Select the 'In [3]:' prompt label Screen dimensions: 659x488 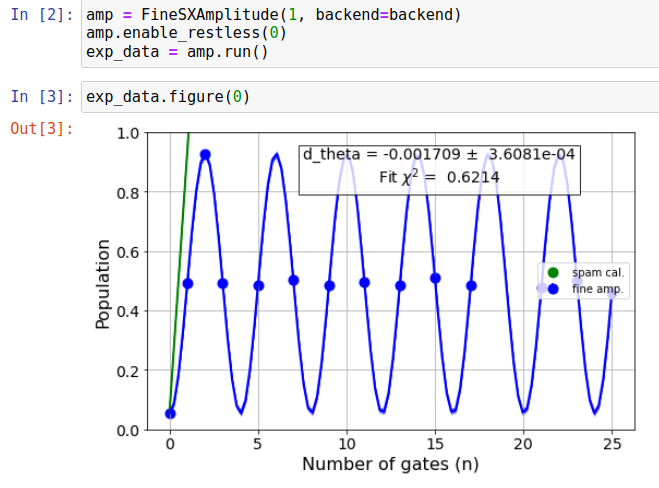42,97
